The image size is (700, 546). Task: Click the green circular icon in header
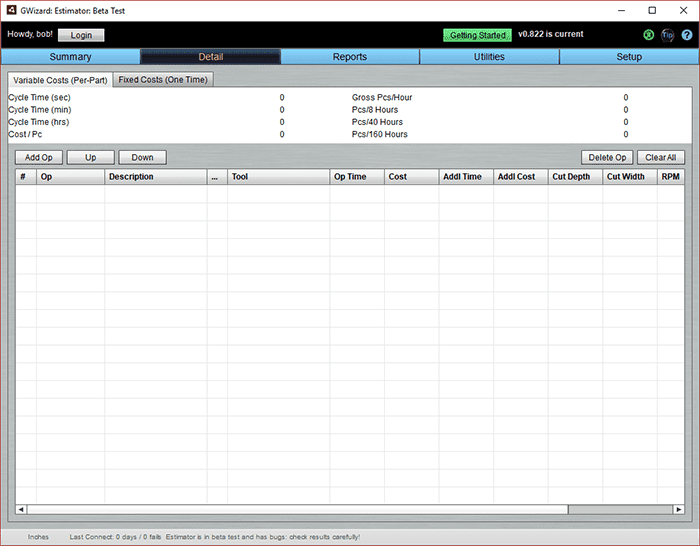click(647, 35)
